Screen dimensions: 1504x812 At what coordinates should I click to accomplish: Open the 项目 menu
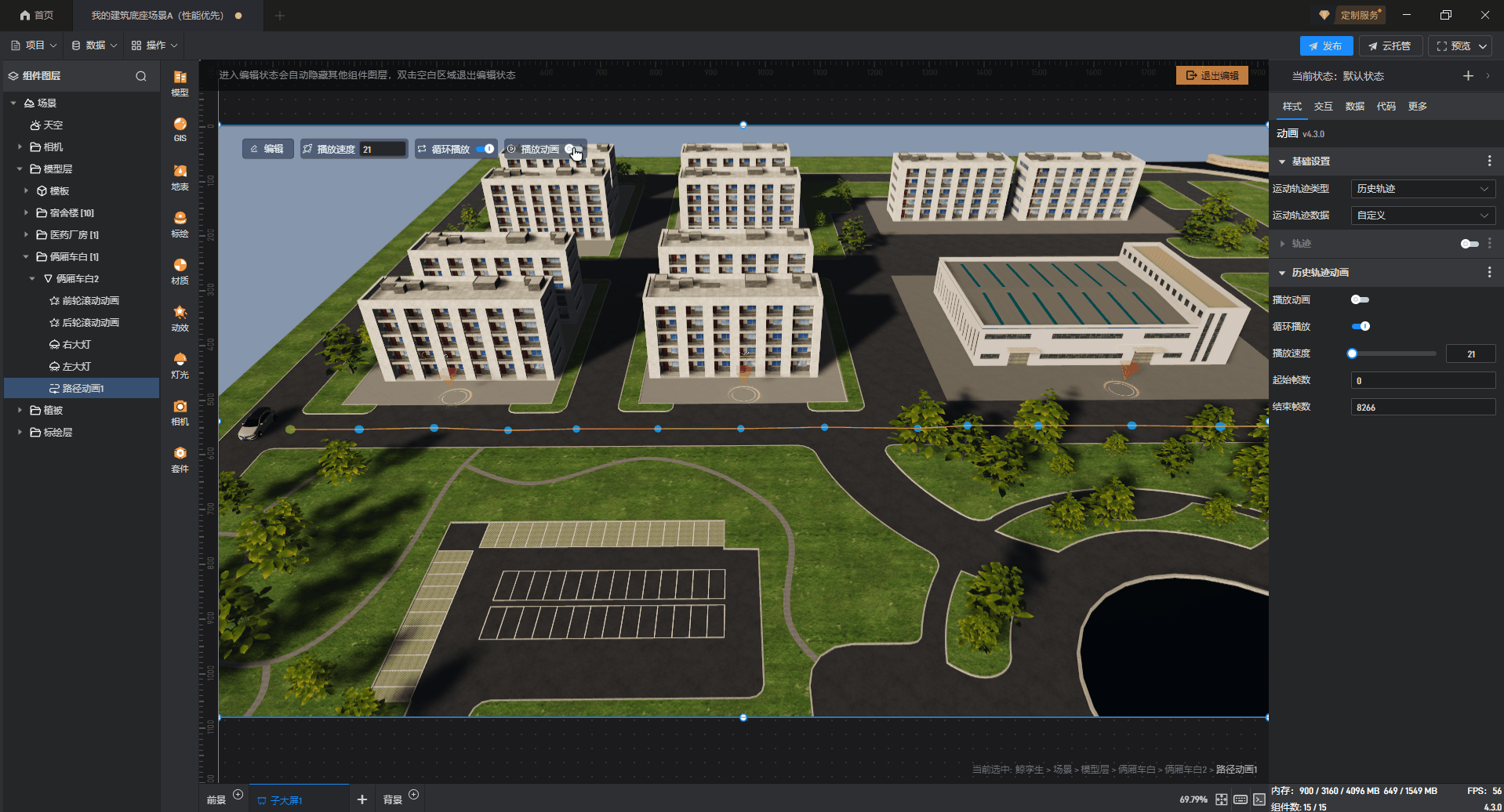coord(34,45)
